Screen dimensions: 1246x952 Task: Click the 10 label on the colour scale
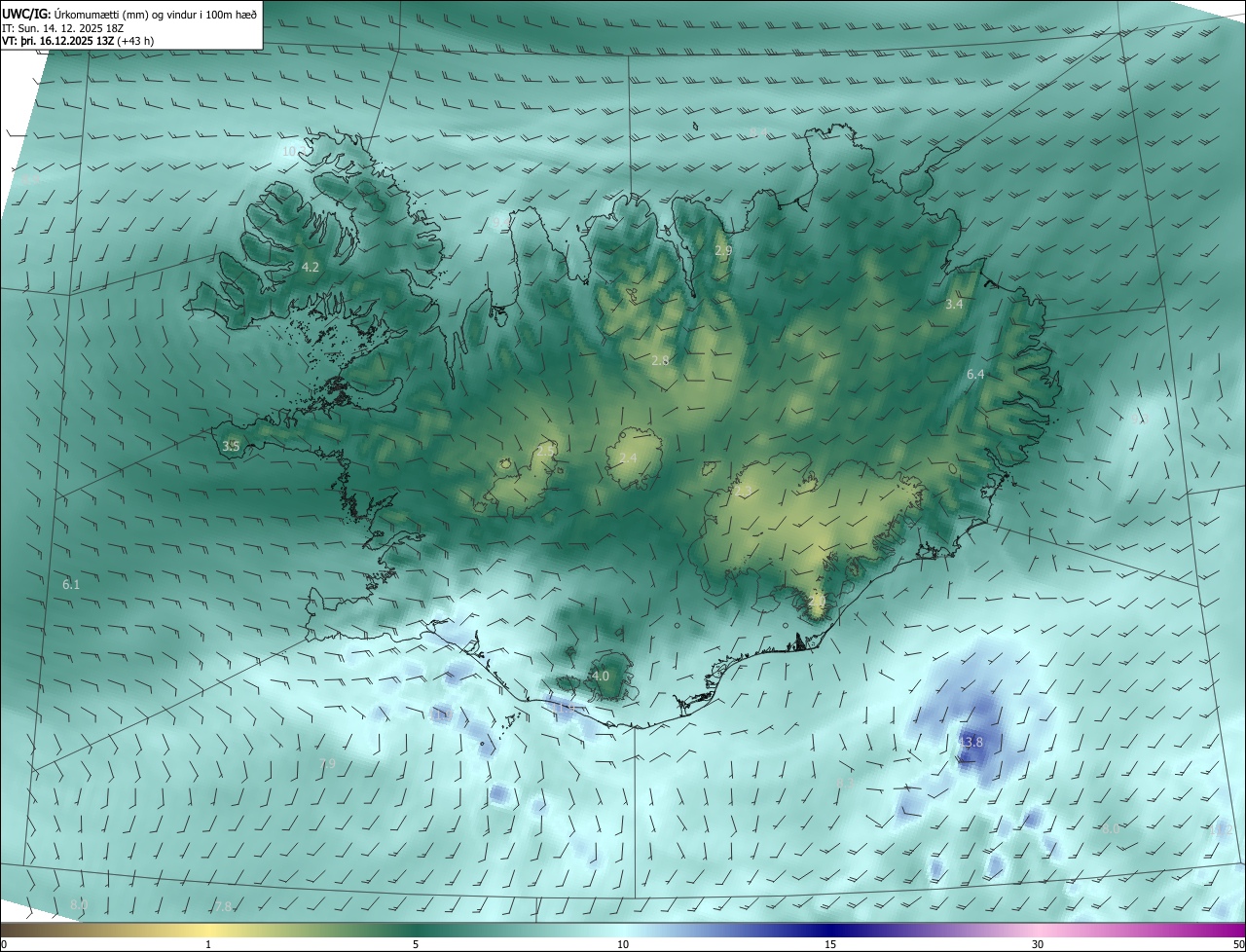623,944
